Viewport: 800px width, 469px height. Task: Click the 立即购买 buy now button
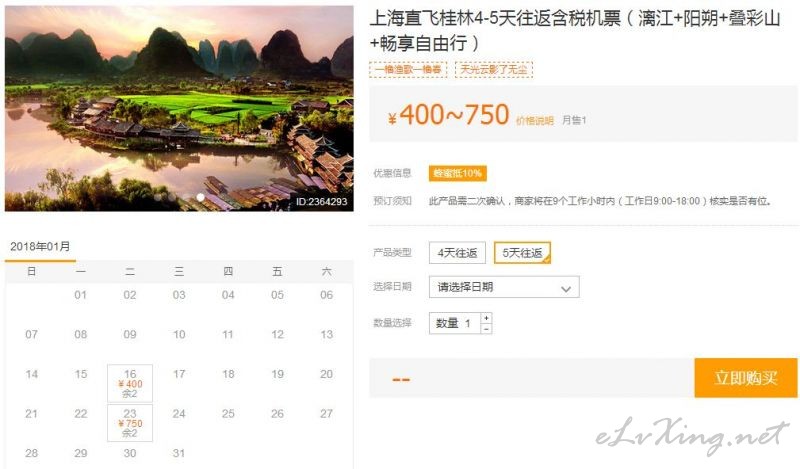click(745, 378)
